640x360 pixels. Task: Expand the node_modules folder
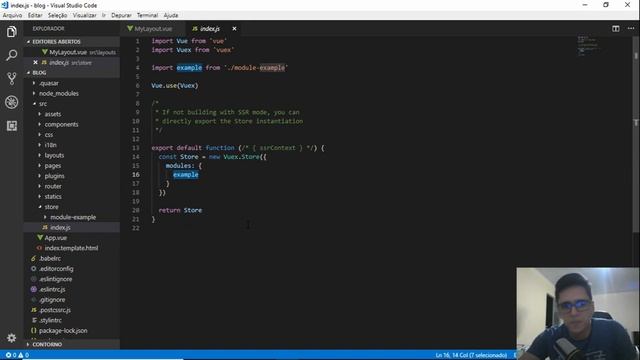point(72,93)
